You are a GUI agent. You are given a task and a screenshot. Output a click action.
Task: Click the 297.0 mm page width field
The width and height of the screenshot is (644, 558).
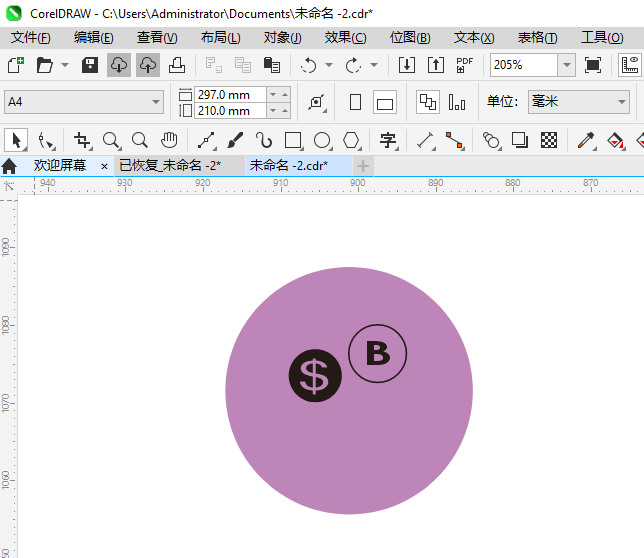[x=230, y=95]
